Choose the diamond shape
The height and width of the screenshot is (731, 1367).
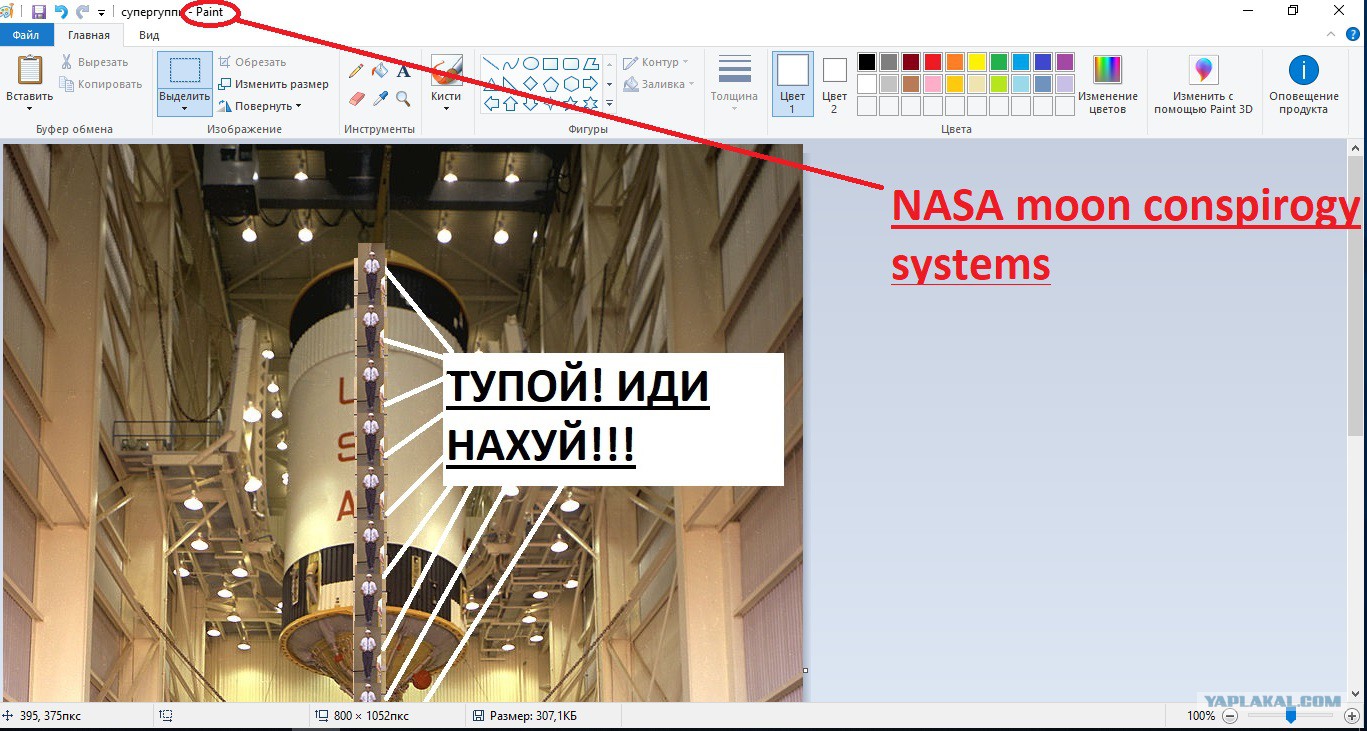pyautogui.click(x=531, y=83)
